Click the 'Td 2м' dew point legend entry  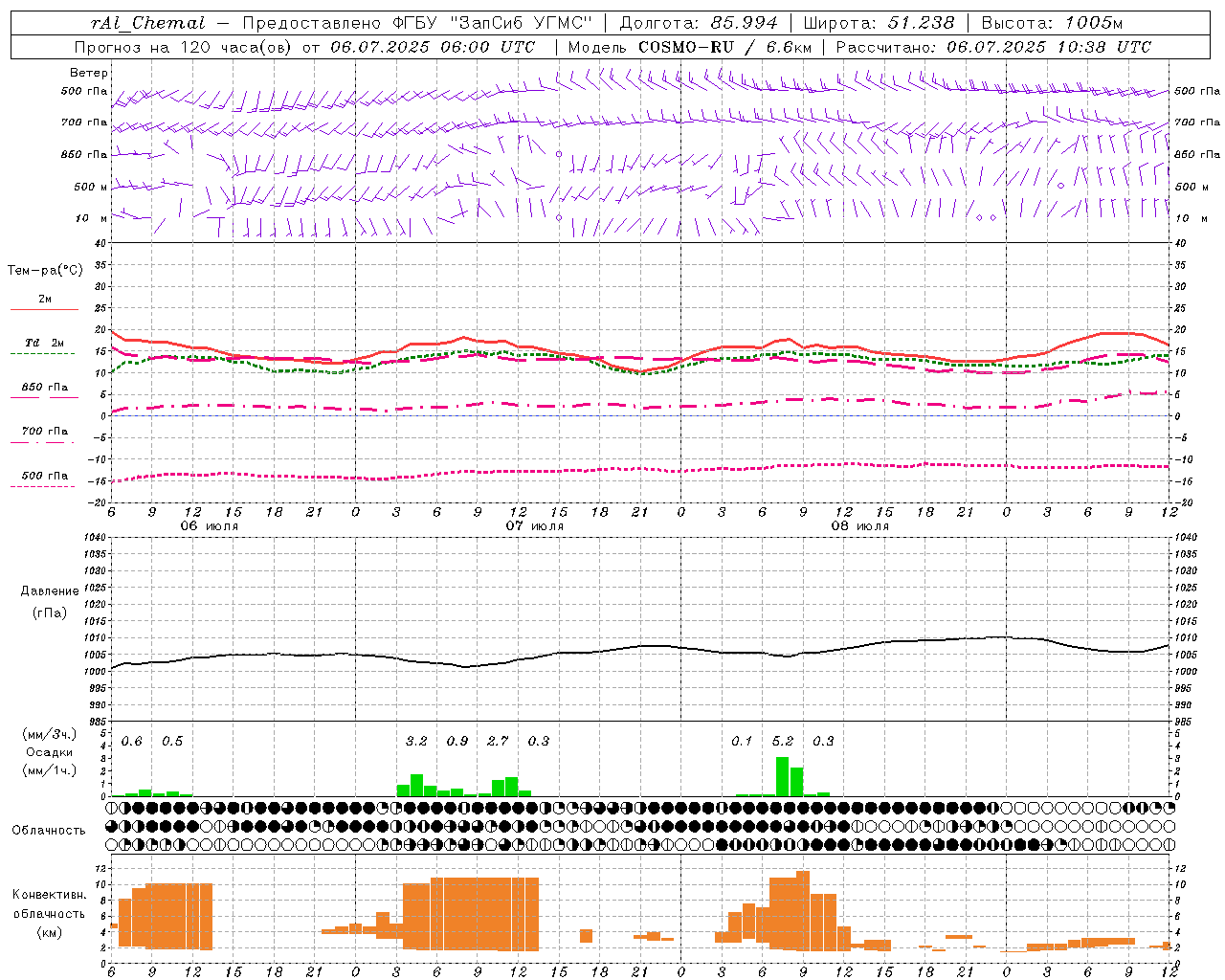pos(44,343)
